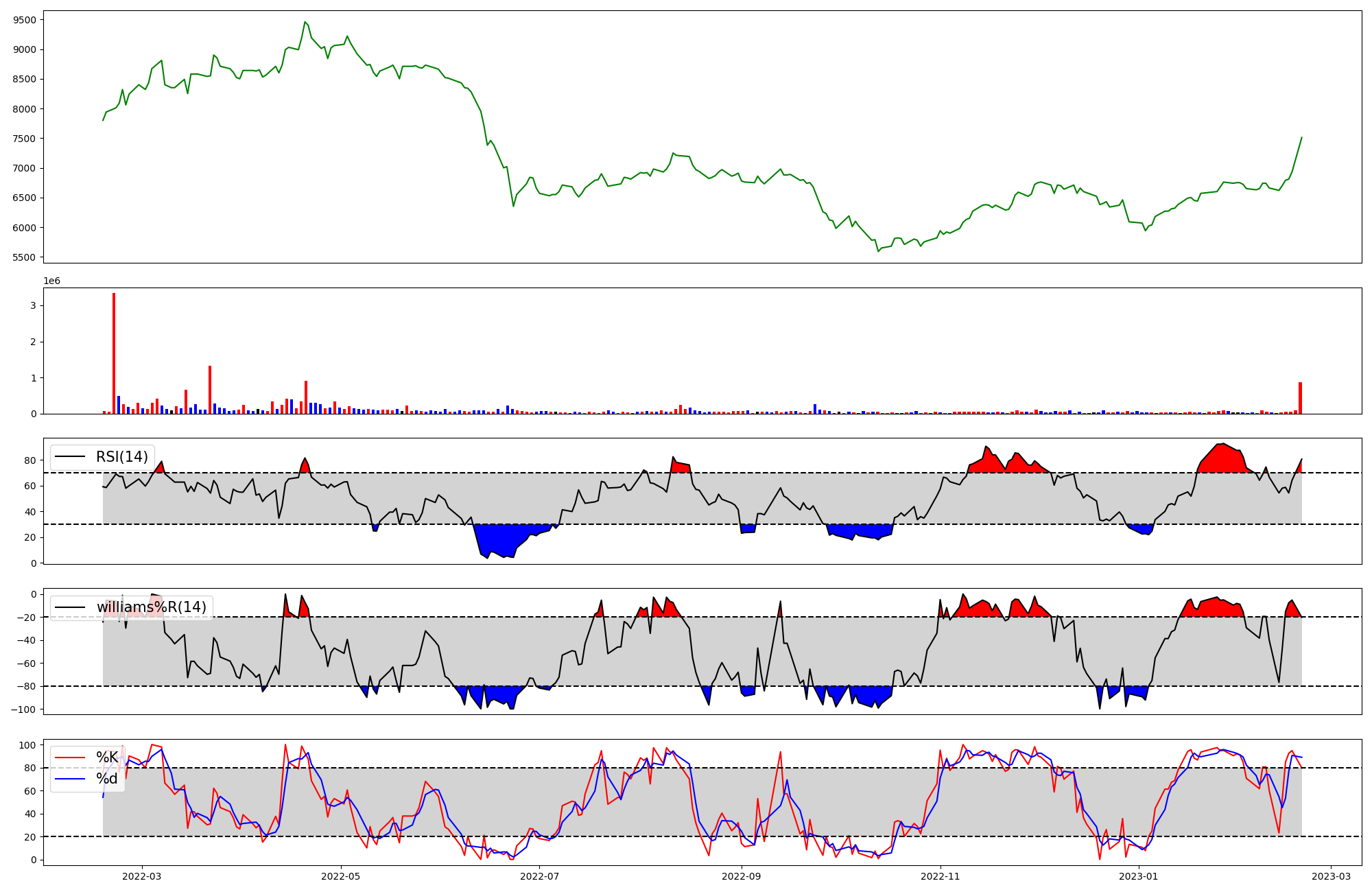Viewport: 1372px width, 892px height.
Task: Click the 2023-01 x-axis date label
Action: (1139, 876)
